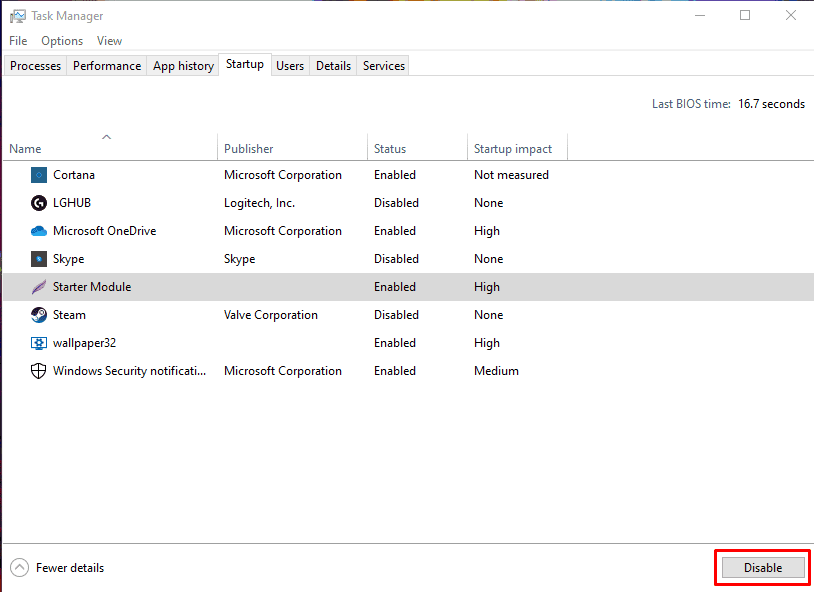Click Windows Security's Medium impact cell
Screen dimensions: 814x592
[496, 371]
